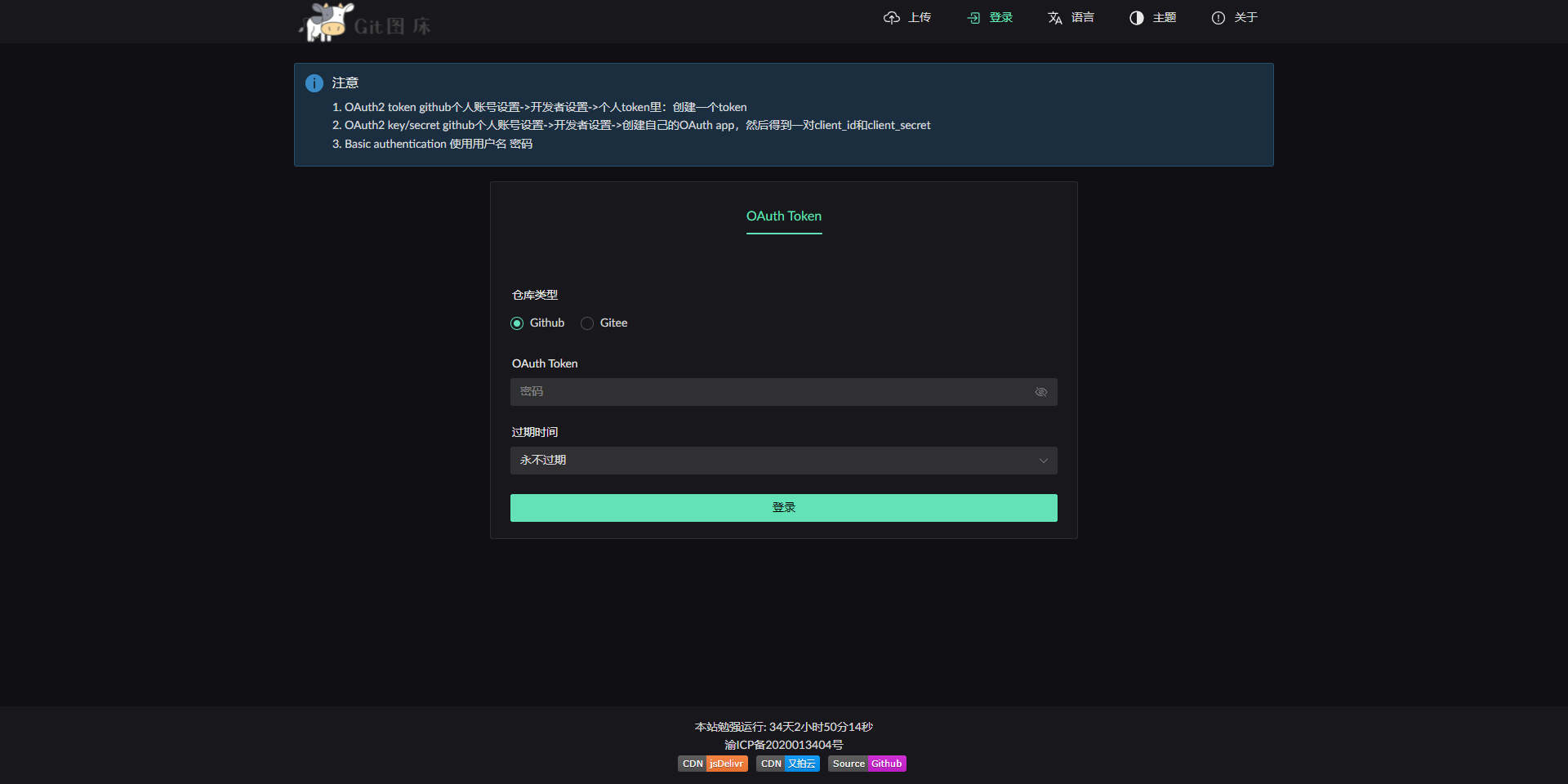
Task: Click notice line 2 about OAuth2 key/secret
Action: (x=631, y=125)
